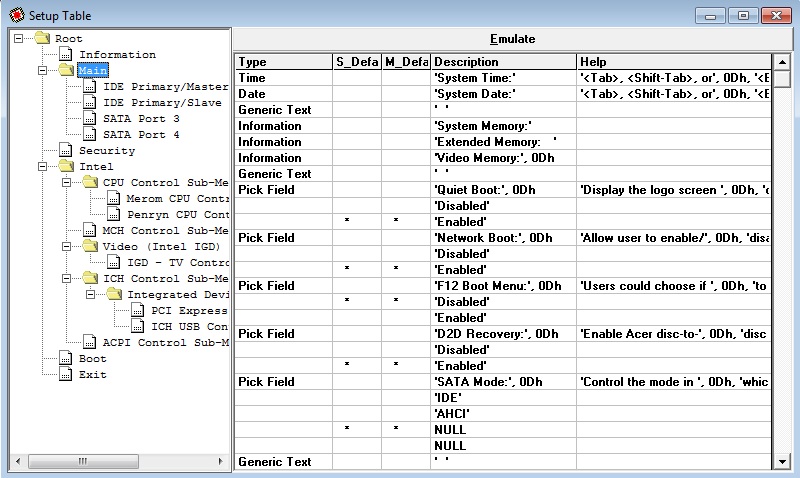
Task: Collapse the Root tree node
Action: pos(18,38)
